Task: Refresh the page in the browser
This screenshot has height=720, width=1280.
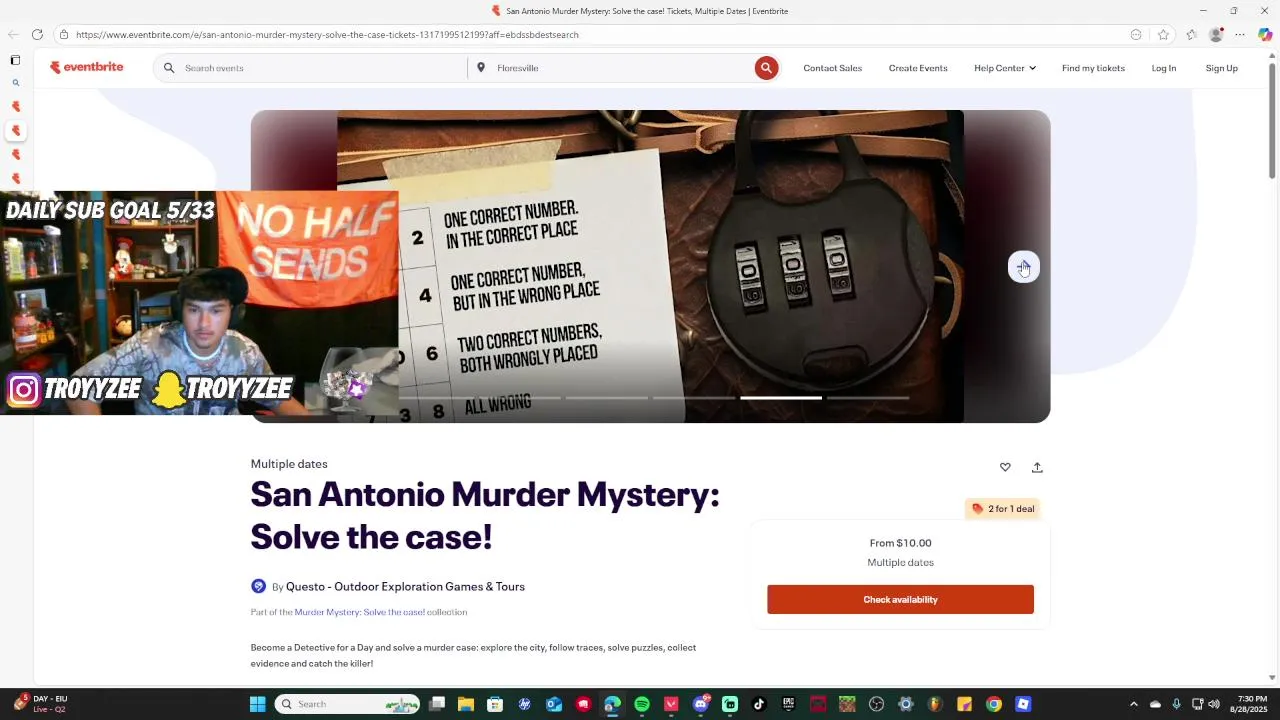Action: [x=37, y=34]
